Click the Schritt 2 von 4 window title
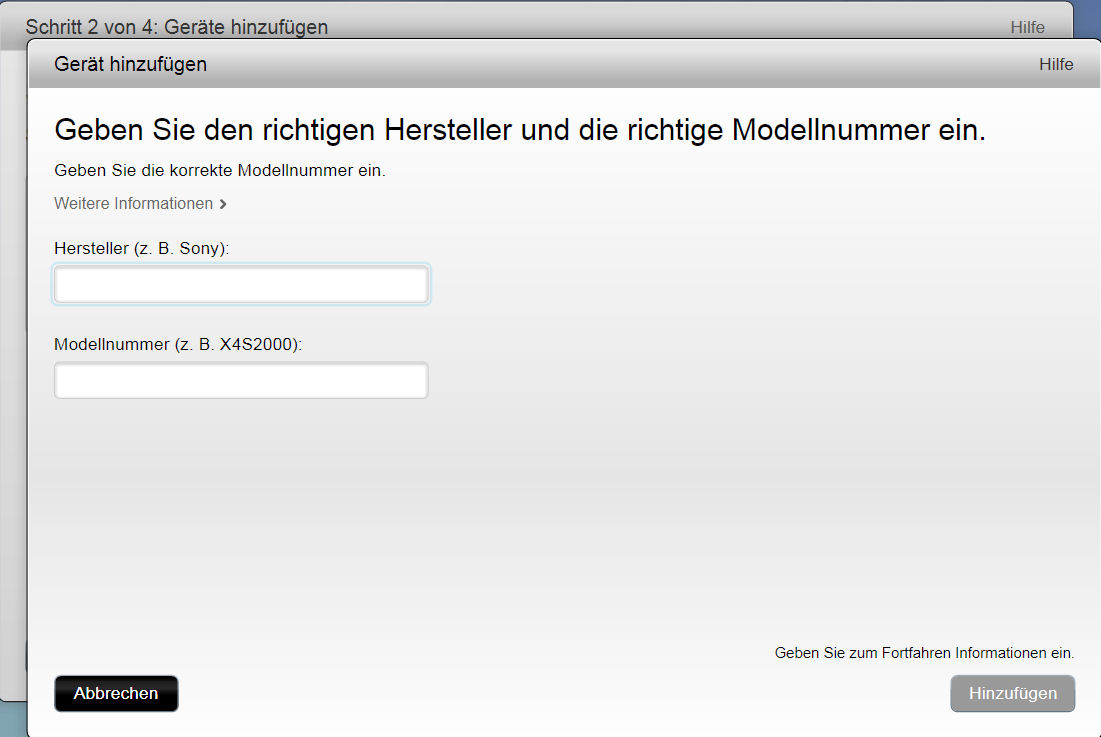Image resolution: width=1101 pixels, height=737 pixels. point(177,27)
